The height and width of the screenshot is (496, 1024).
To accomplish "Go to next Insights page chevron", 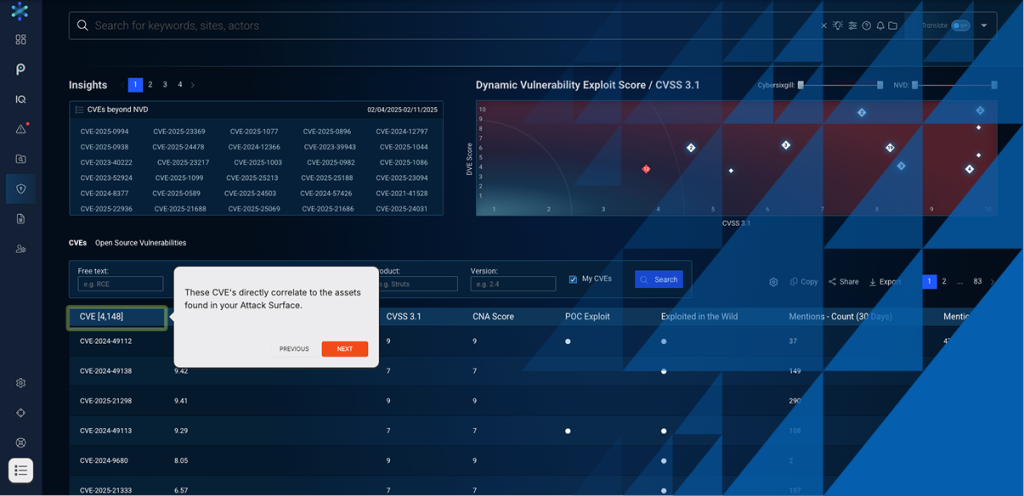I will tap(193, 85).
